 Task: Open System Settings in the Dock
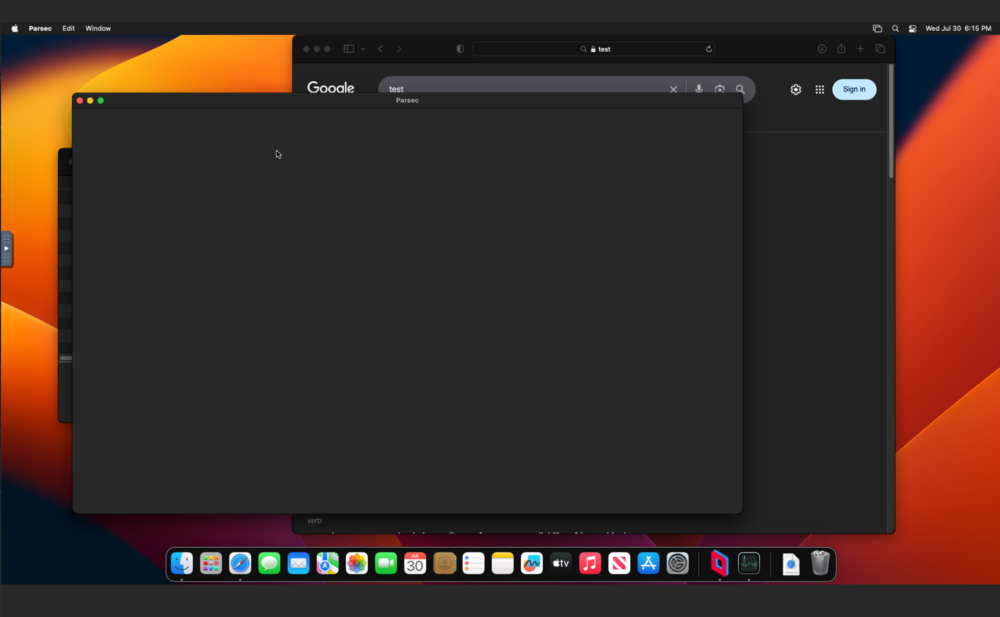677,563
